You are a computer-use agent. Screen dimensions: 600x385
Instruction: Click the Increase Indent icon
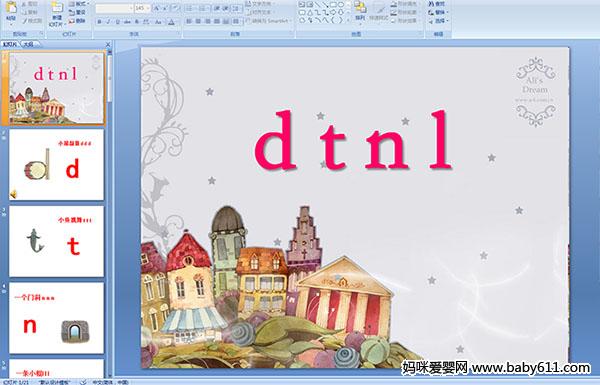pos(225,8)
